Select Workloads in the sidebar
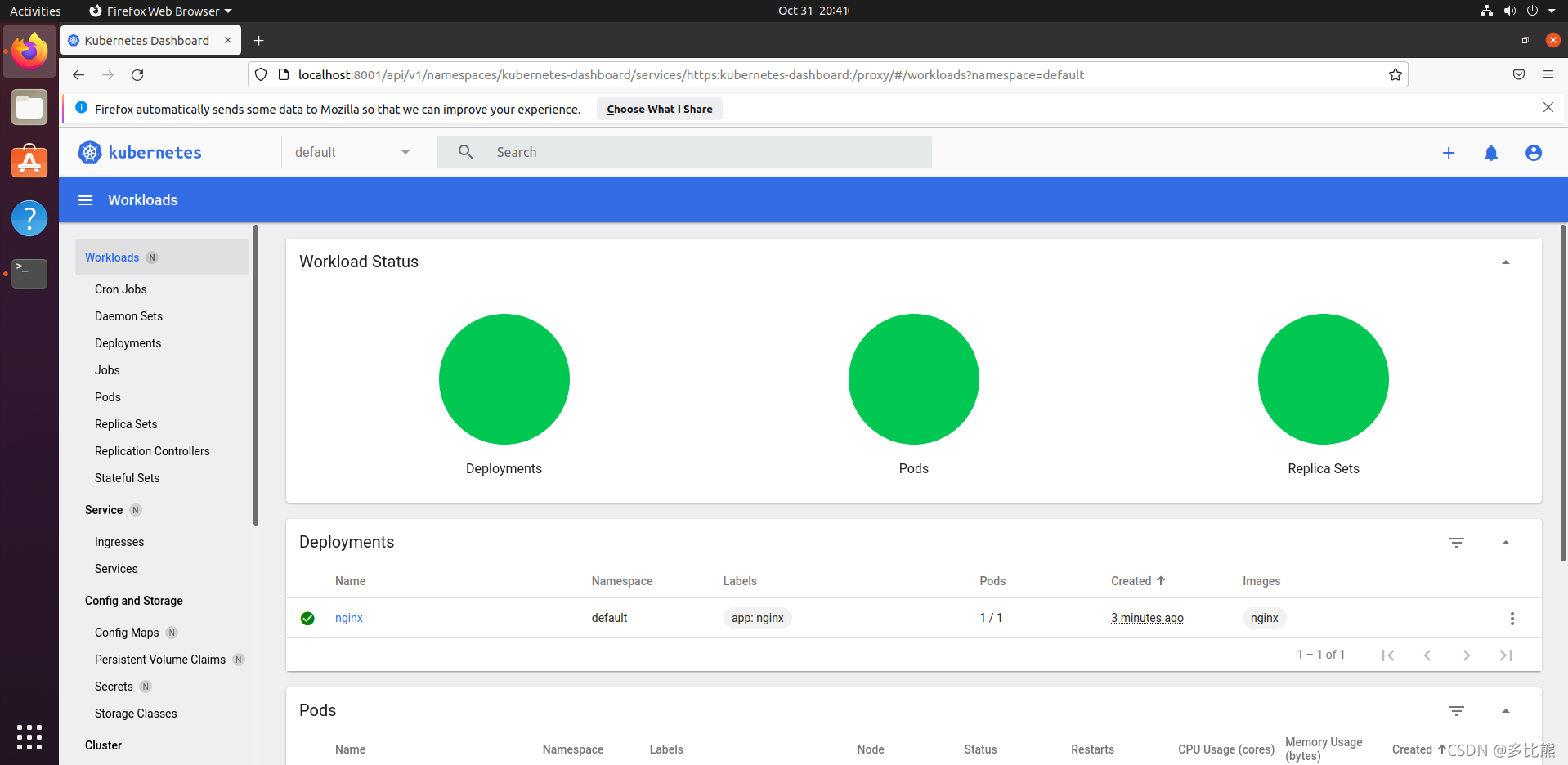Image resolution: width=1568 pixels, height=765 pixels. pyautogui.click(x=162, y=257)
